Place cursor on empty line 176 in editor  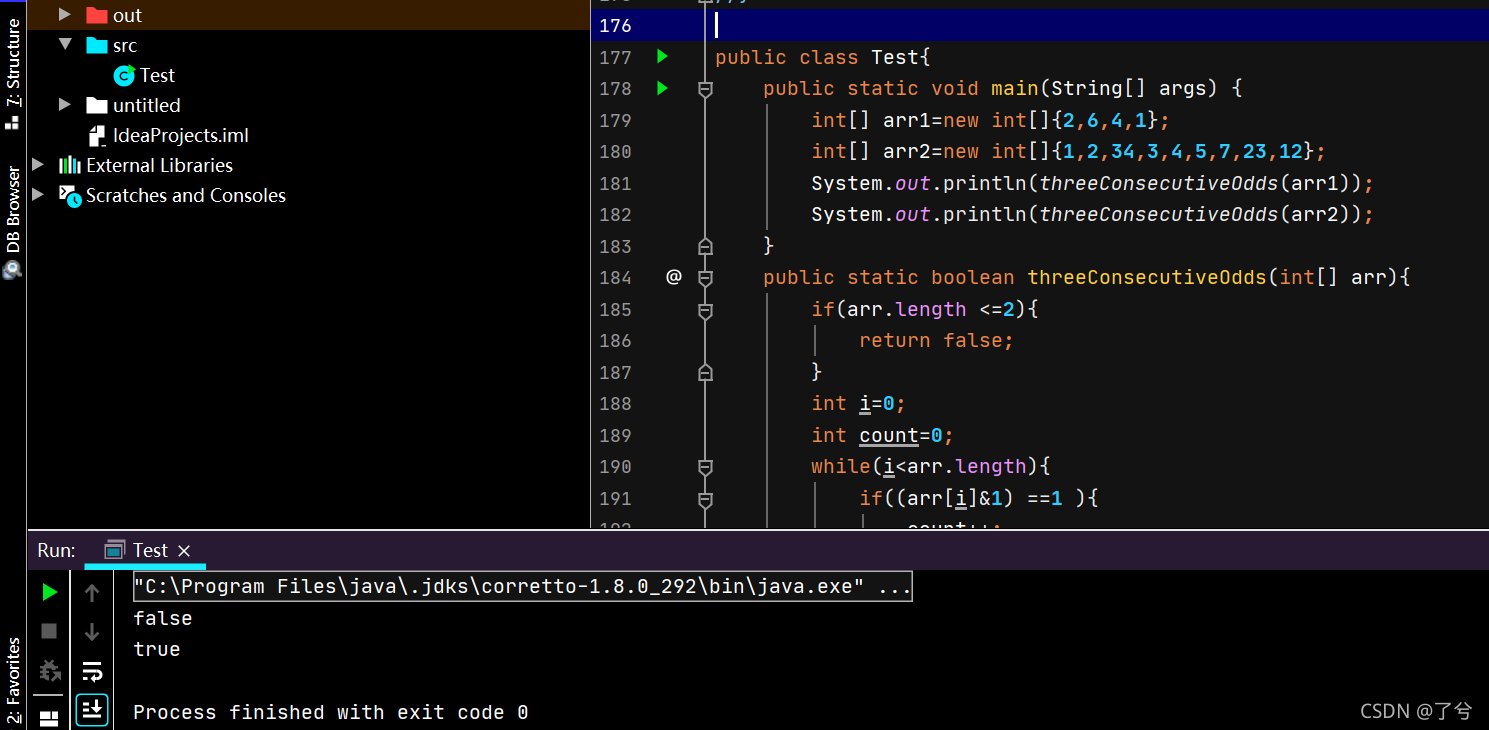[1100, 25]
